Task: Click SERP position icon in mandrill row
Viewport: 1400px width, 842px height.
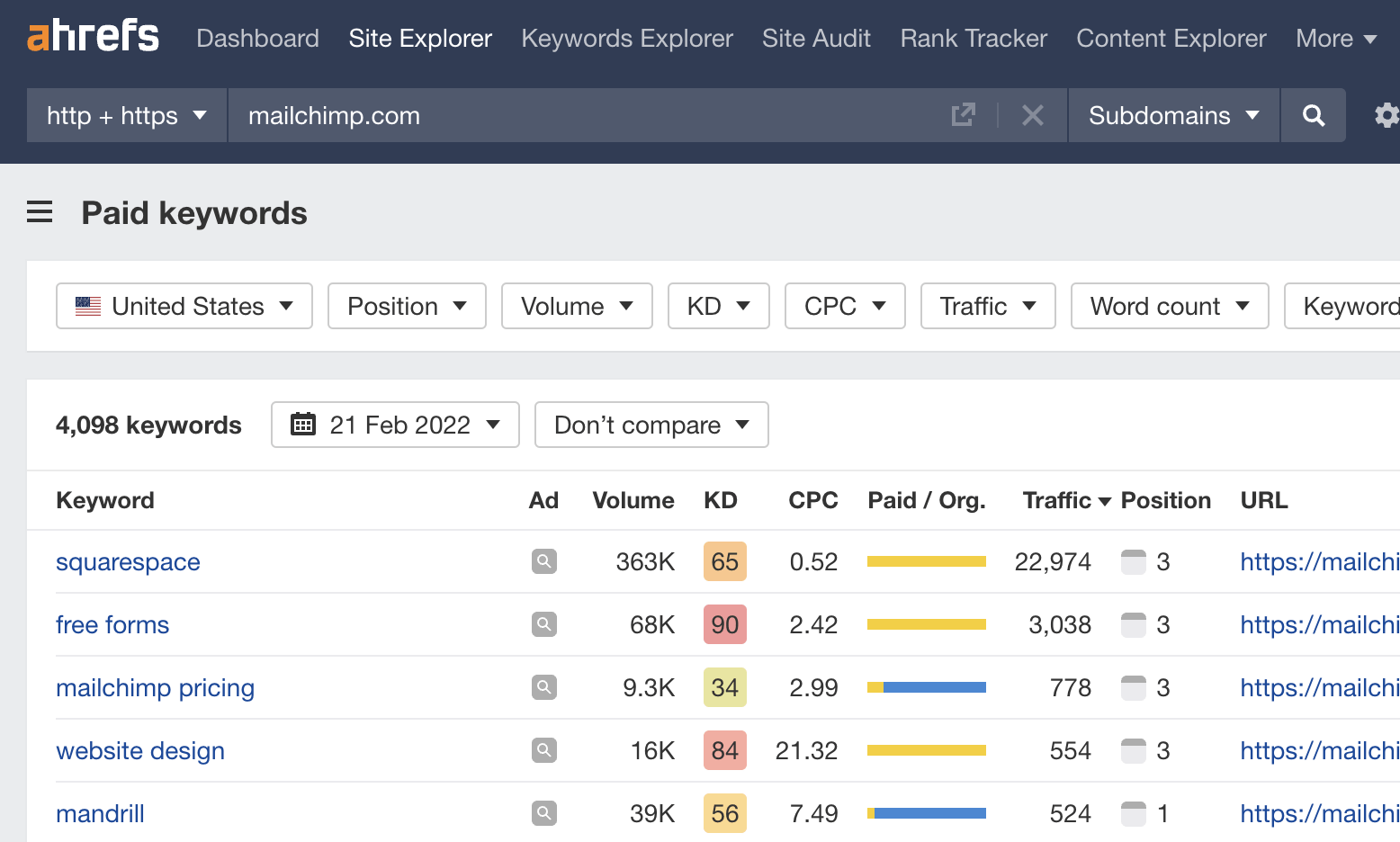Action: tap(1134, 813)
